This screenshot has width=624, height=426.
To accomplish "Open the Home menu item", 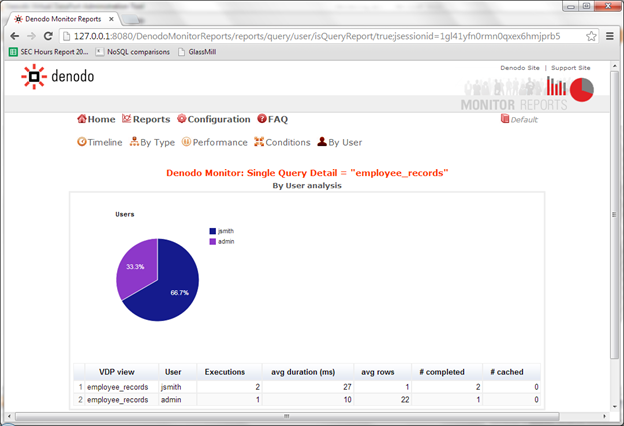I will click(x=101, y=119).
